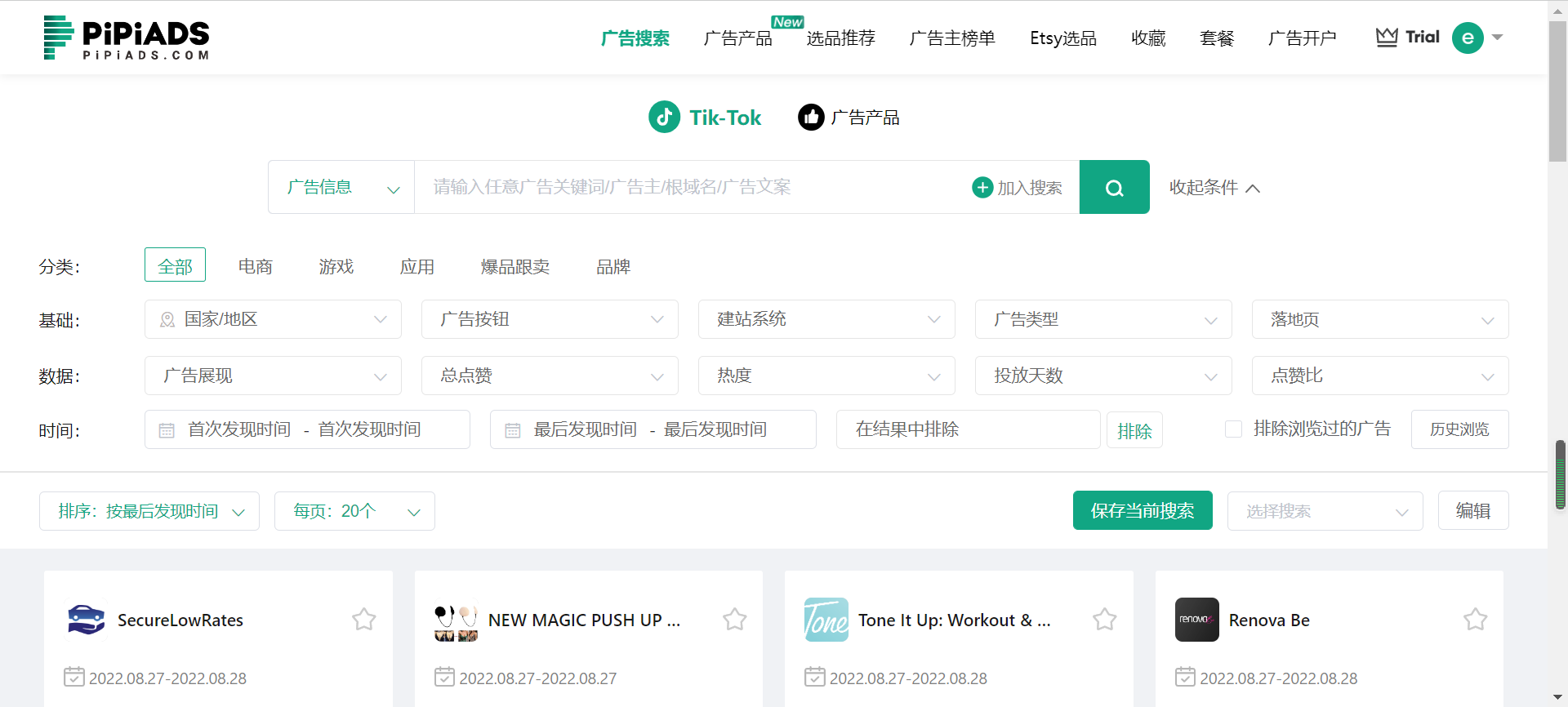Click the thumbs-up 广告产品 icon

(x=811, y=118)
